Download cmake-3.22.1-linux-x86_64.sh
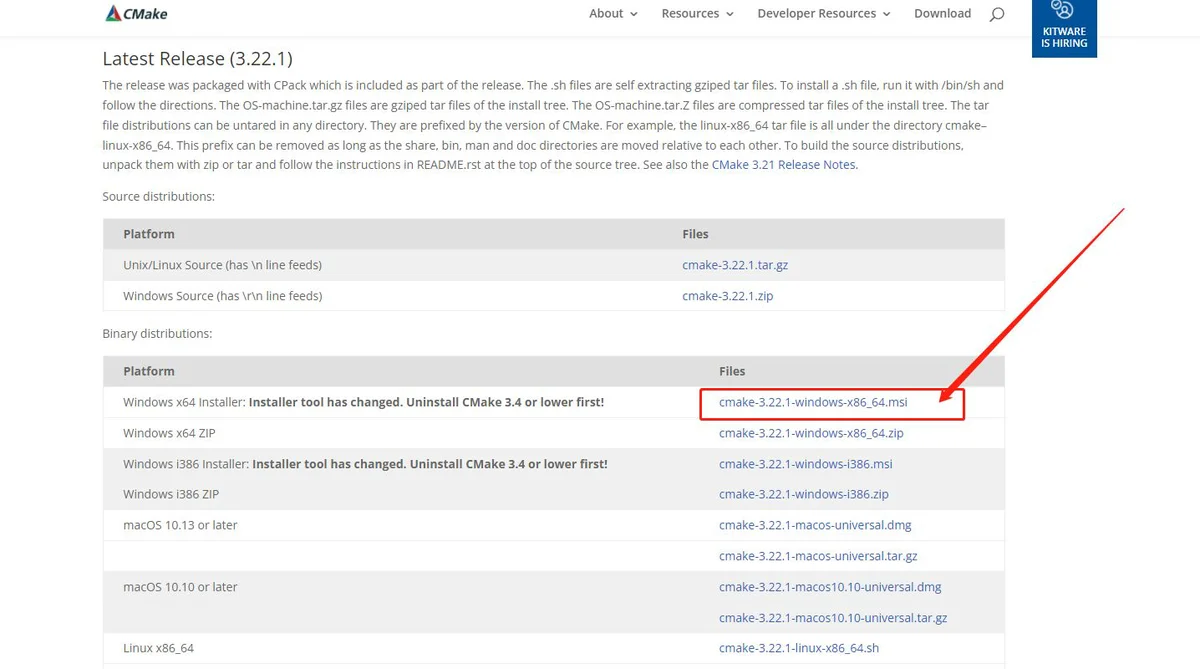 [799, 648]
